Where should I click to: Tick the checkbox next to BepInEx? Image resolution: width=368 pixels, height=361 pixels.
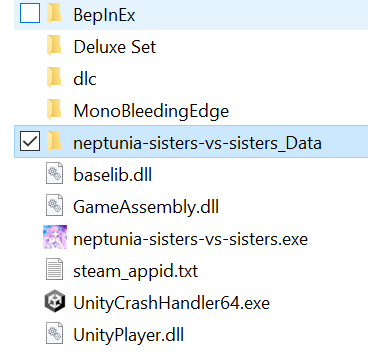point(30,13)
